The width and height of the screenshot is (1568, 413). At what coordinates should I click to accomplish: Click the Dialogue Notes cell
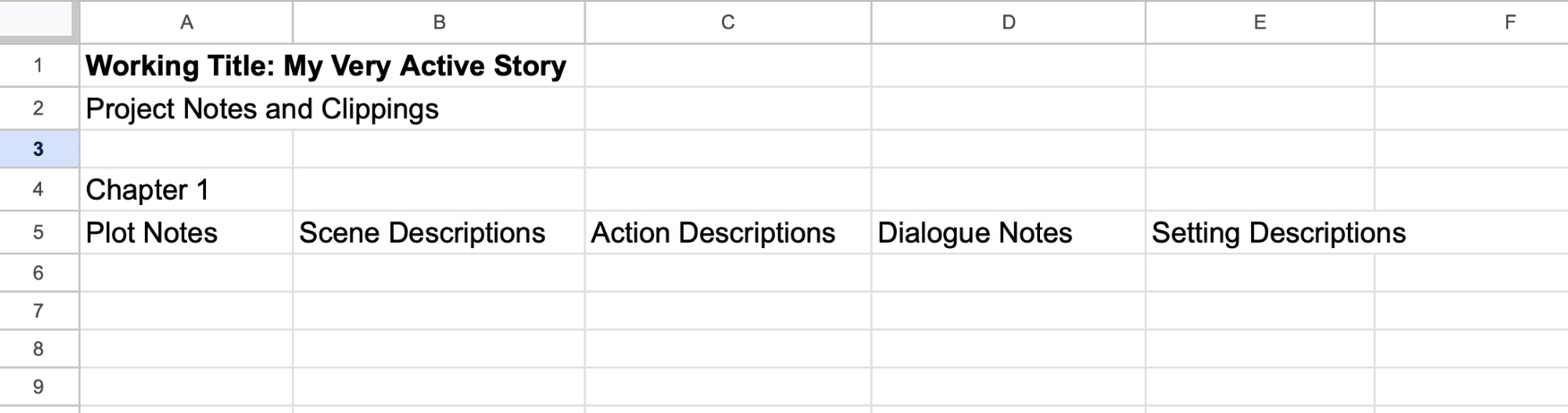click(975, 233)
